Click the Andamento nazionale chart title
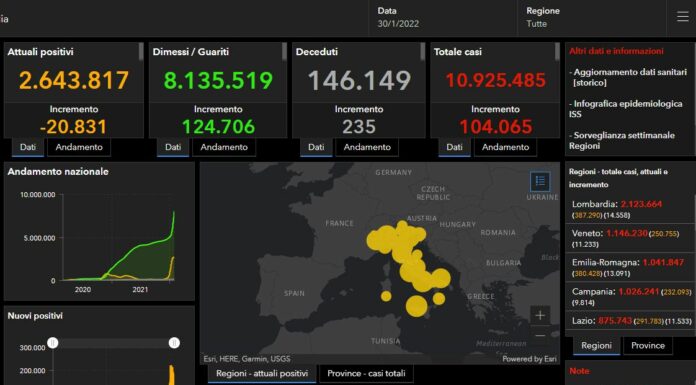The image size is (696, 385). 58,171
